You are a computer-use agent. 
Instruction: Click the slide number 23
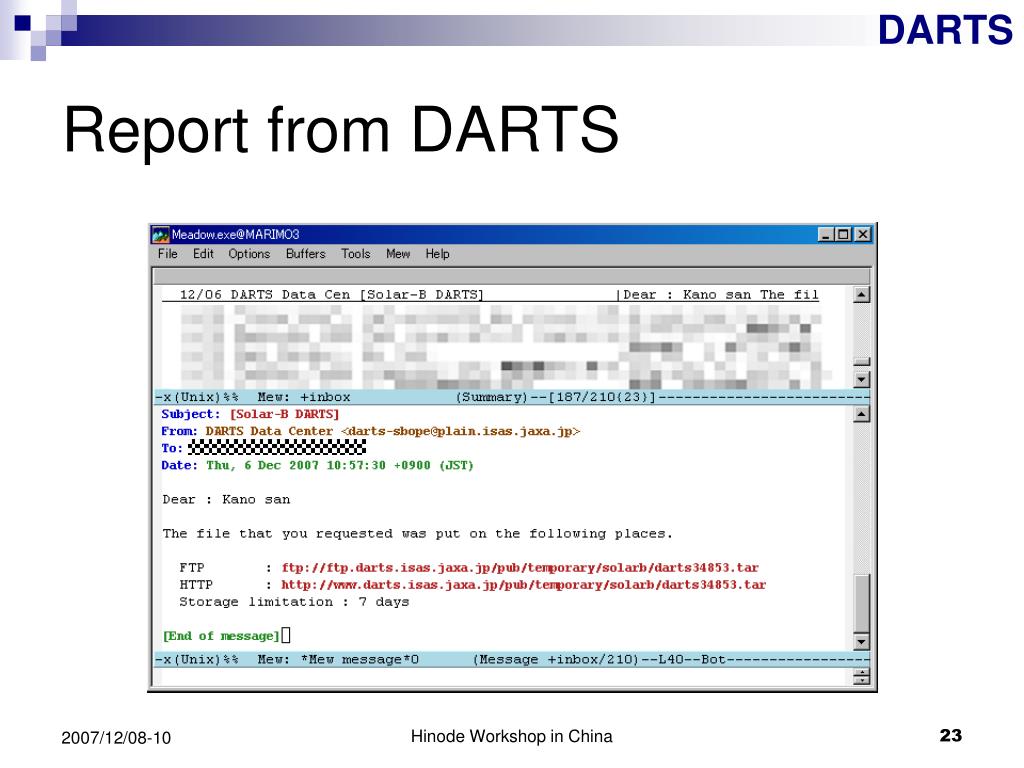(x=951, y=735)
